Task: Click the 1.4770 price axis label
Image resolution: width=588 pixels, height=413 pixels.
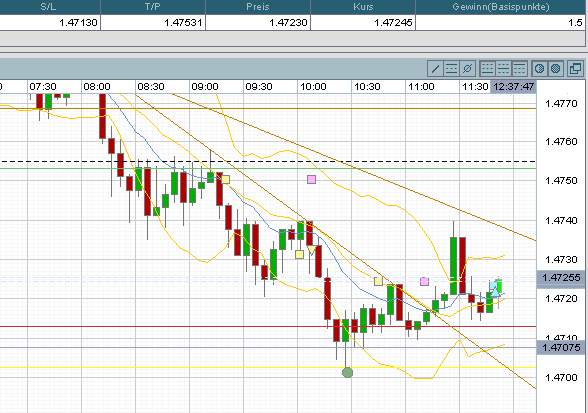Action: [561, 104]
